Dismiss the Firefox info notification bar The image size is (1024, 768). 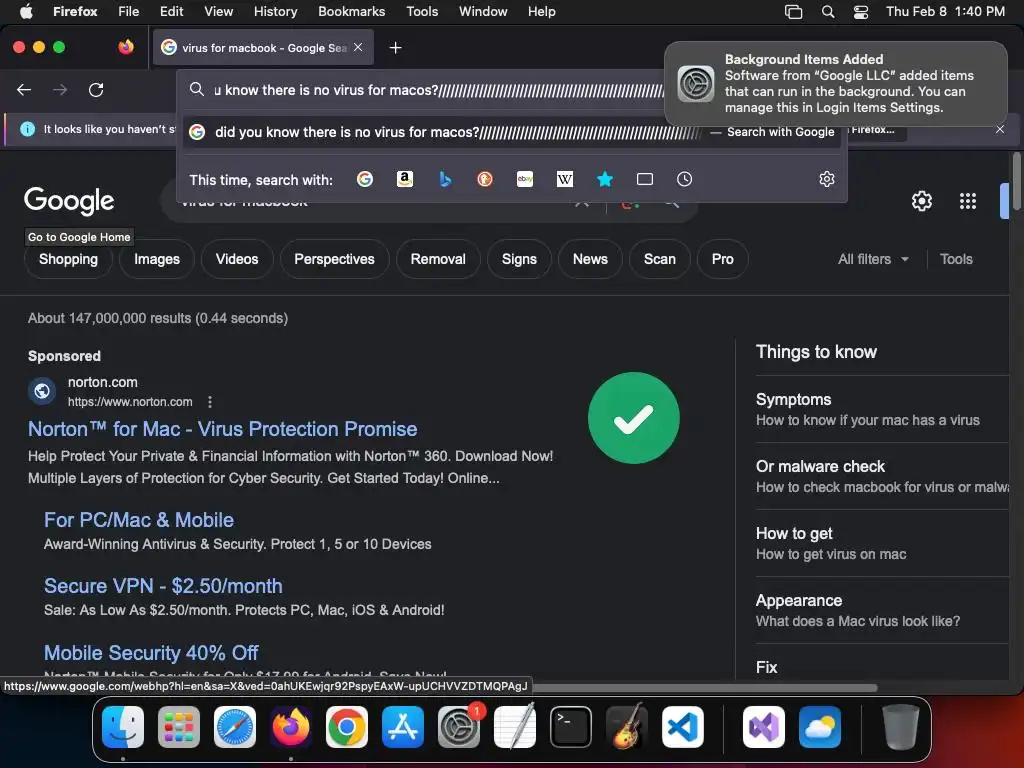click(1000, 129)
